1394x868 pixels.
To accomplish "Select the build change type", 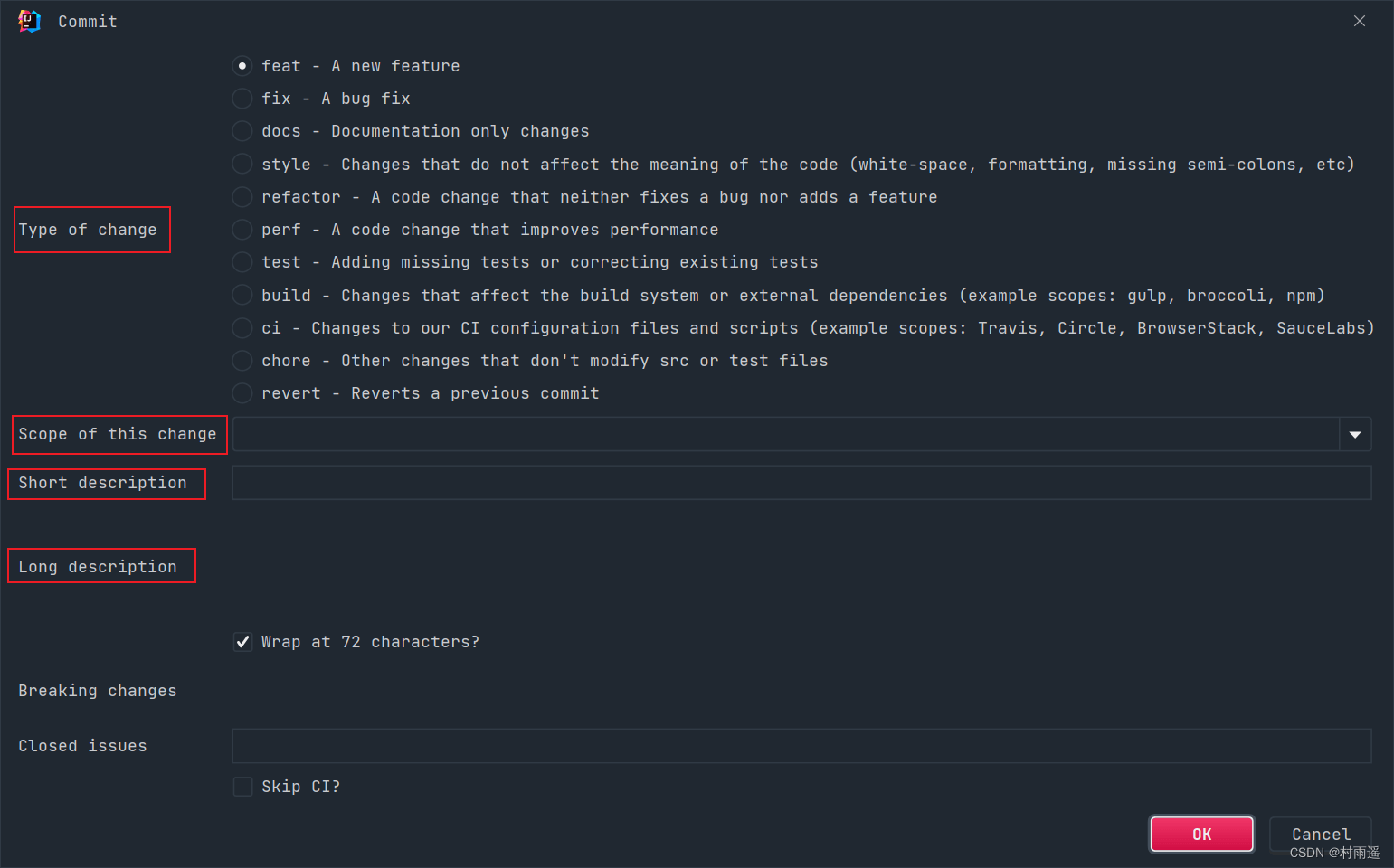I will coord(242,296).
